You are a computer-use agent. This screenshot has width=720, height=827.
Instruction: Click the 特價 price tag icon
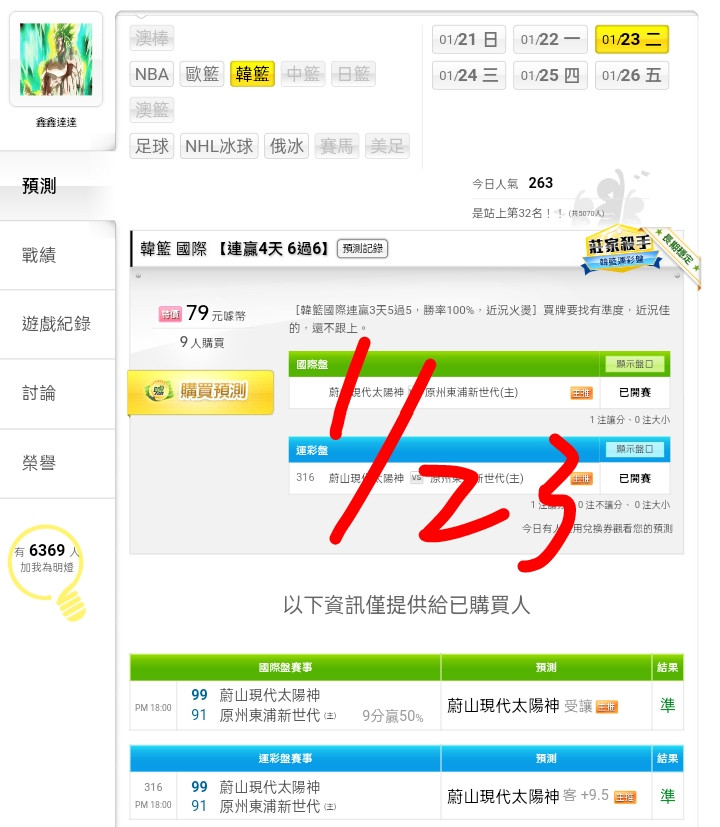[170, 314]
